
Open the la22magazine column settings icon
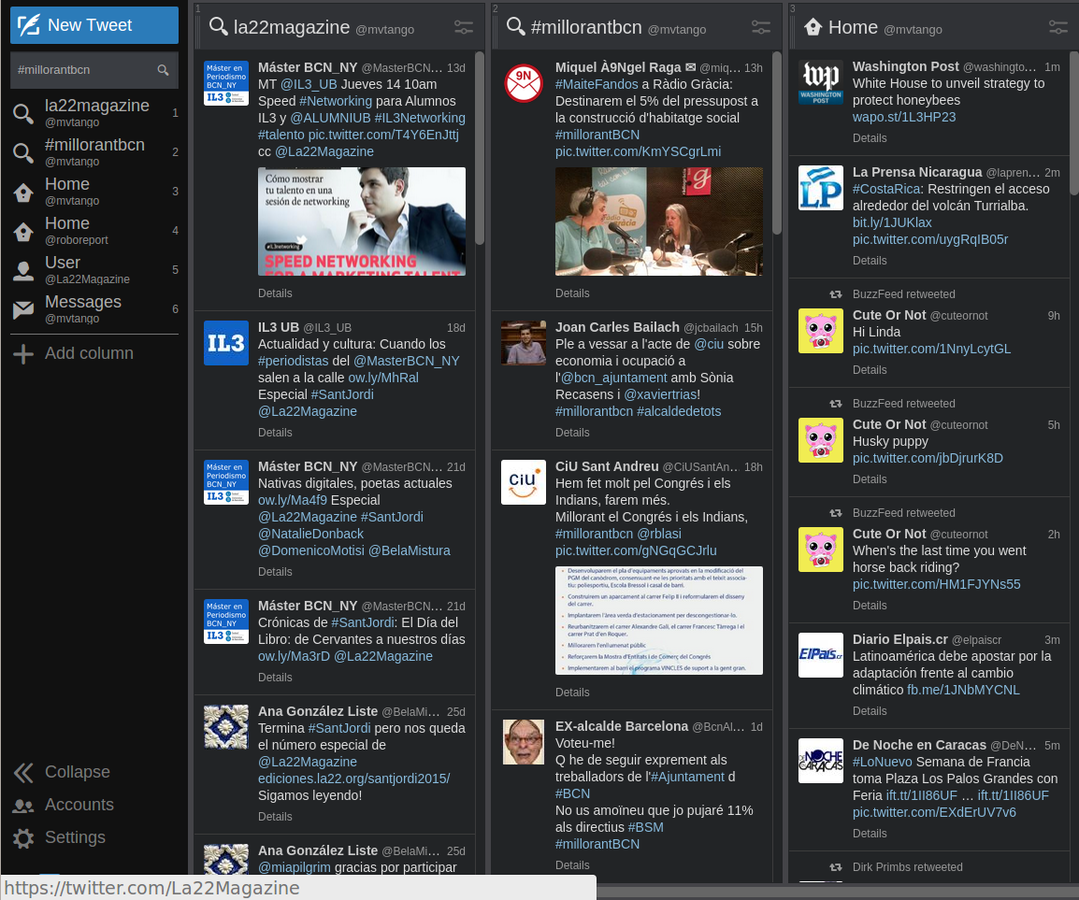(463, 28)
